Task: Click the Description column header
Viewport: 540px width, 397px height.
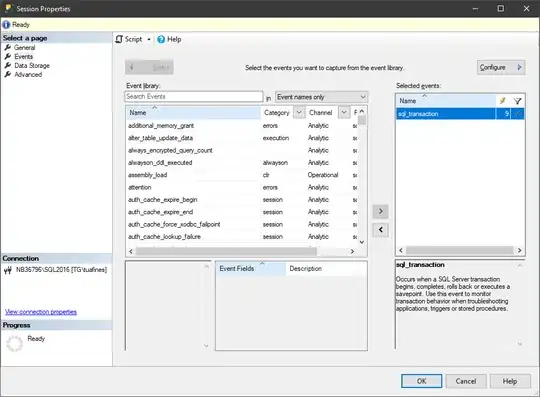Action: (x=326, y=269)
